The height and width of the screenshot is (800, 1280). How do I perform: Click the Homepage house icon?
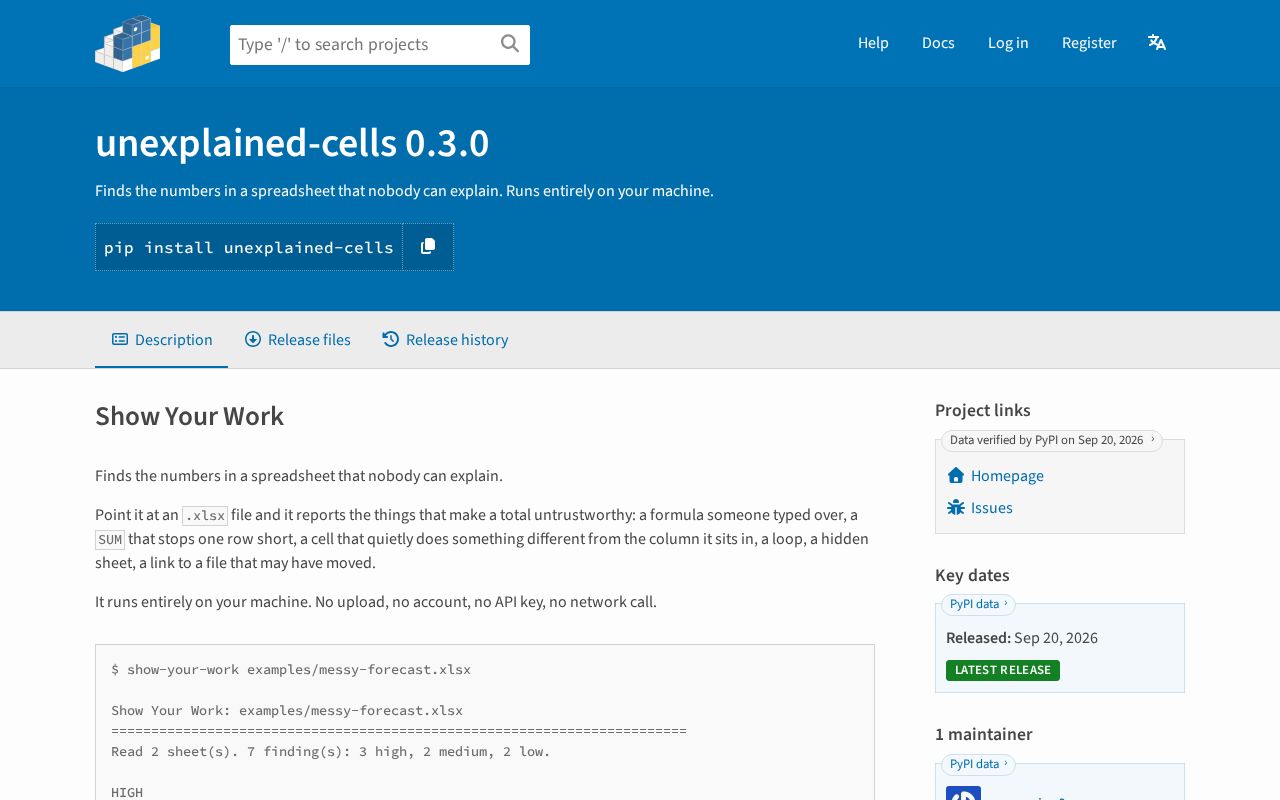956,475
